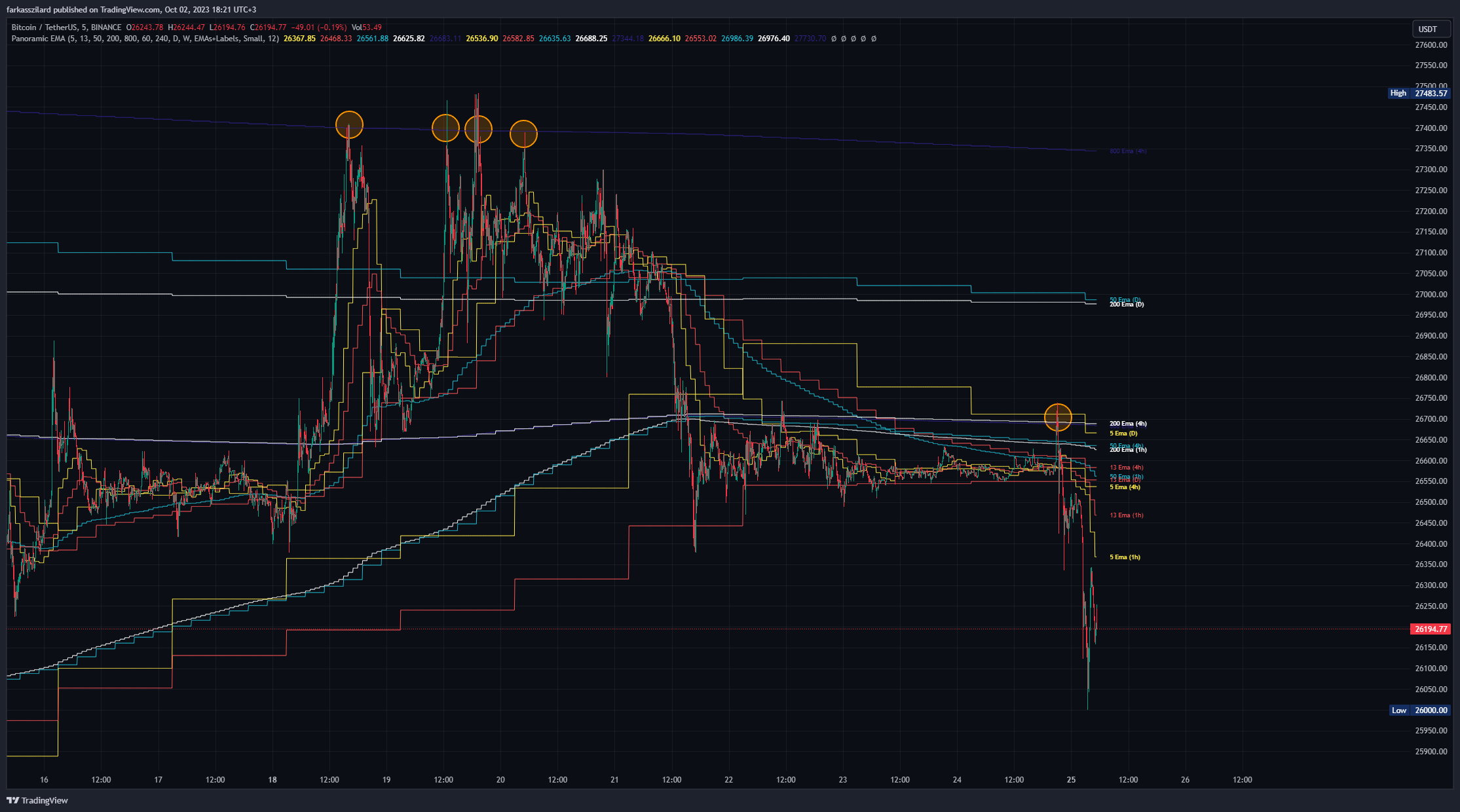Click the date label 26 on time axis
The image size is (1460, 812).
1185,780
